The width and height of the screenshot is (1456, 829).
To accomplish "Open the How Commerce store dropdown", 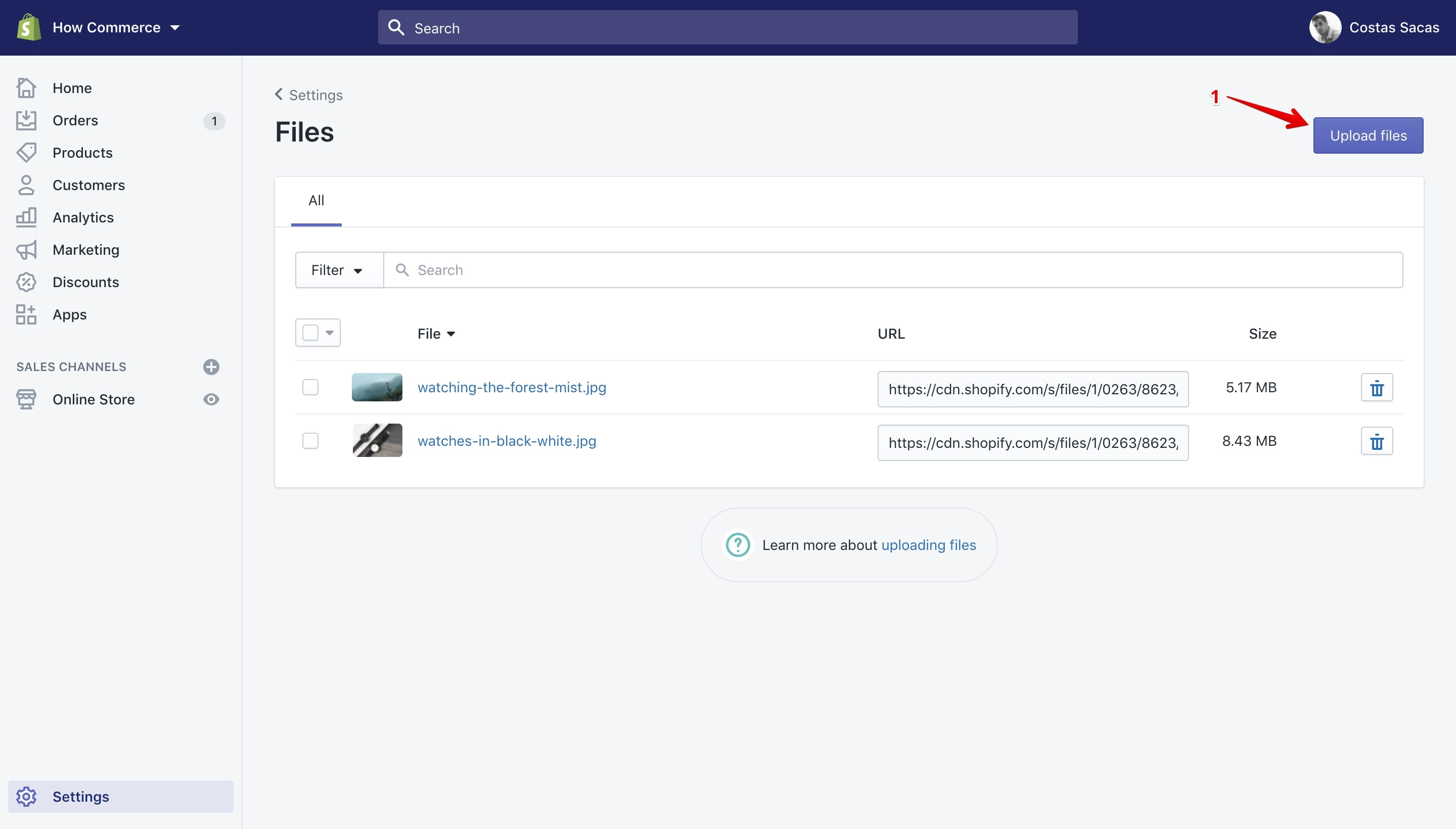I will click(116, 27).
